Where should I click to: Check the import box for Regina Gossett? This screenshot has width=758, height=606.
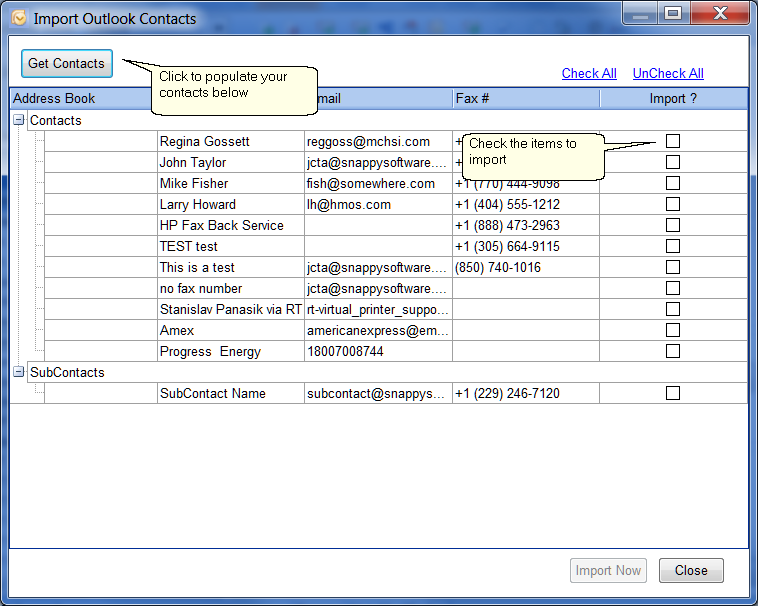673,141
